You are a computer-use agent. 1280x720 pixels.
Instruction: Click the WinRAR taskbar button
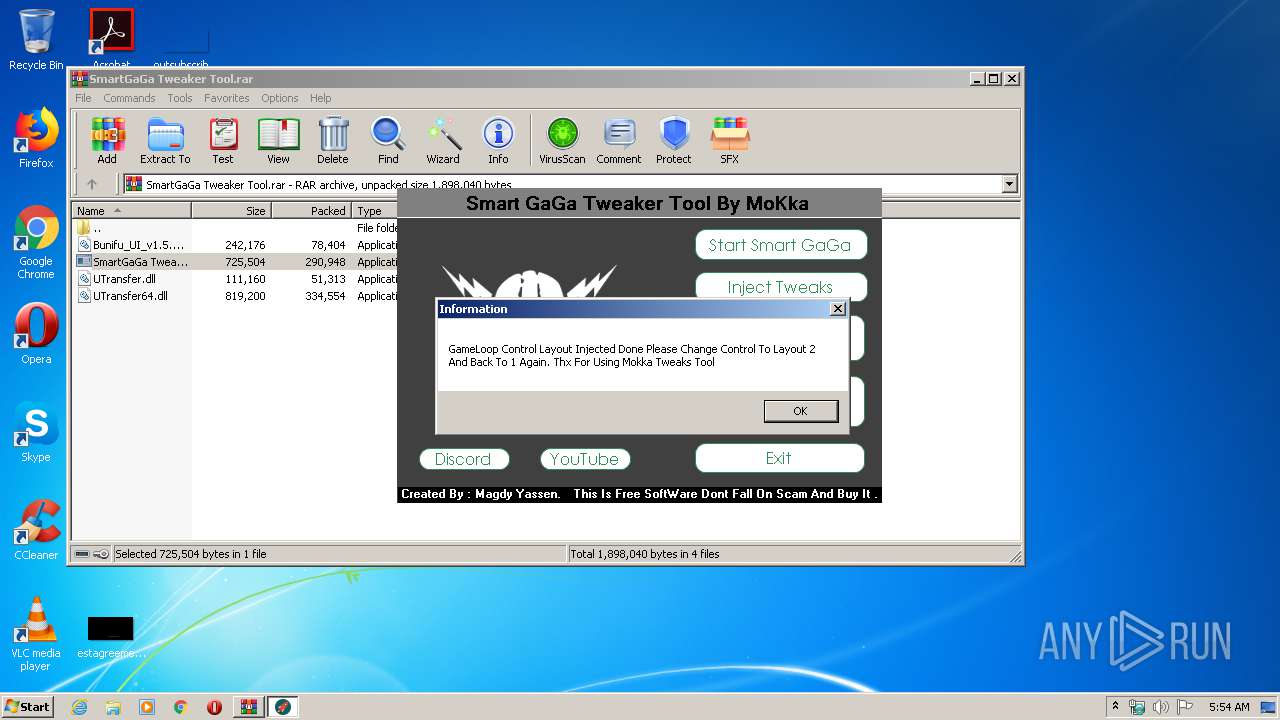pyautogui.click(x=248, y=707)
